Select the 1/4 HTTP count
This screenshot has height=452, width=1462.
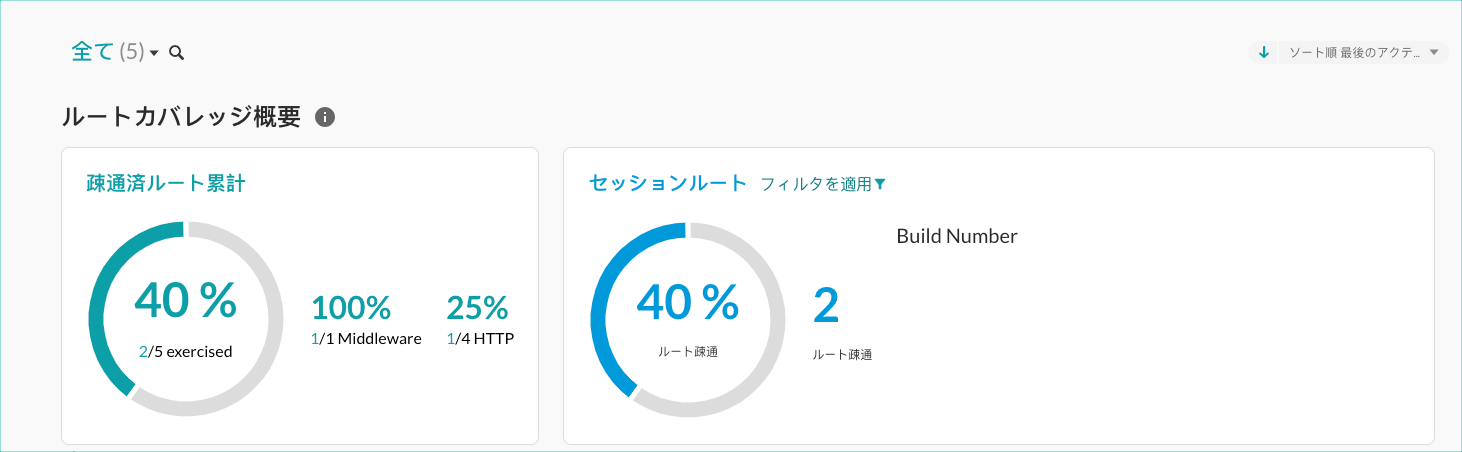pos(480,338)
